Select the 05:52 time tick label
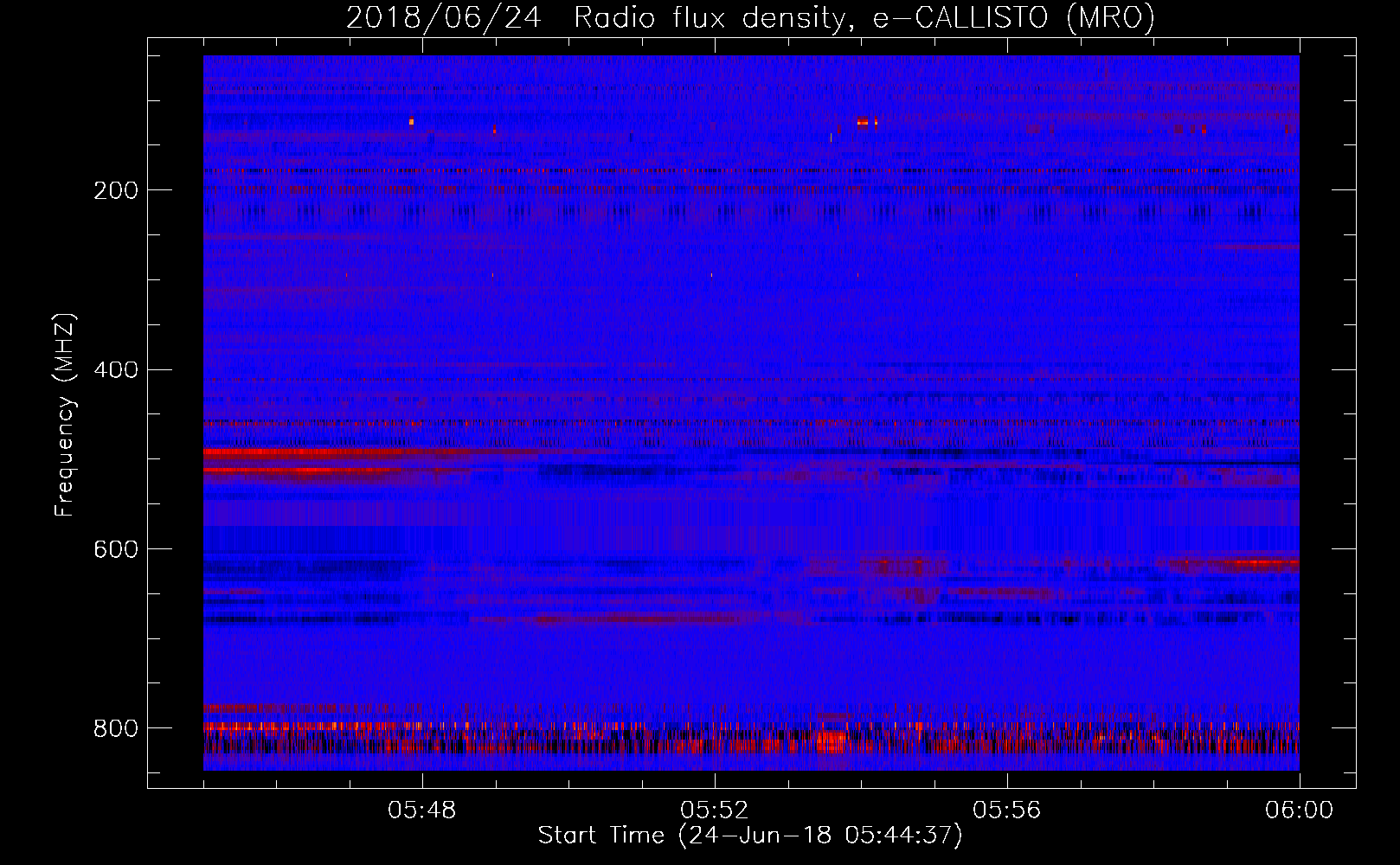This screenshot has width=1400, height=865. tap(715, 811)
